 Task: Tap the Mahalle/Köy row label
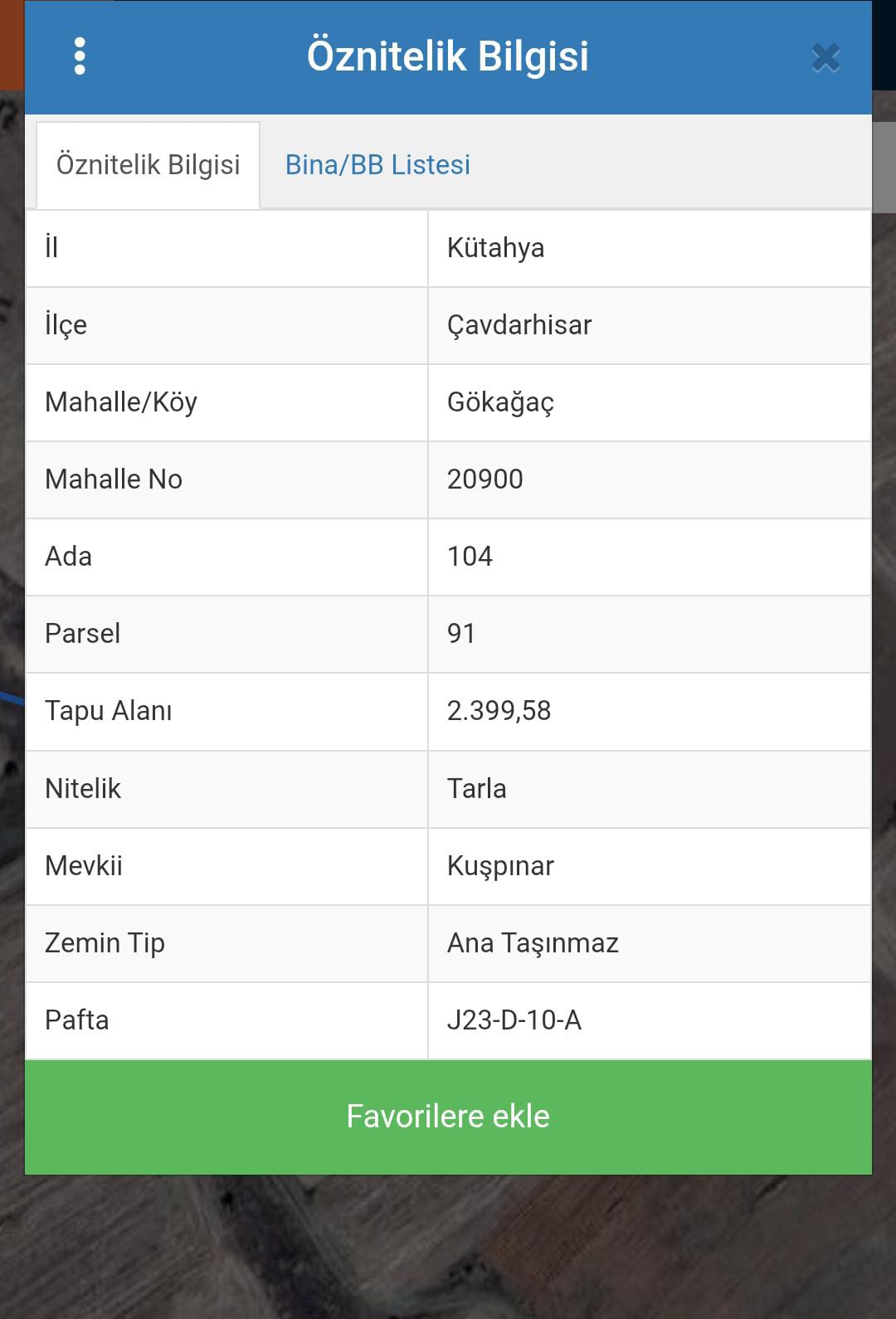(121, 402)
